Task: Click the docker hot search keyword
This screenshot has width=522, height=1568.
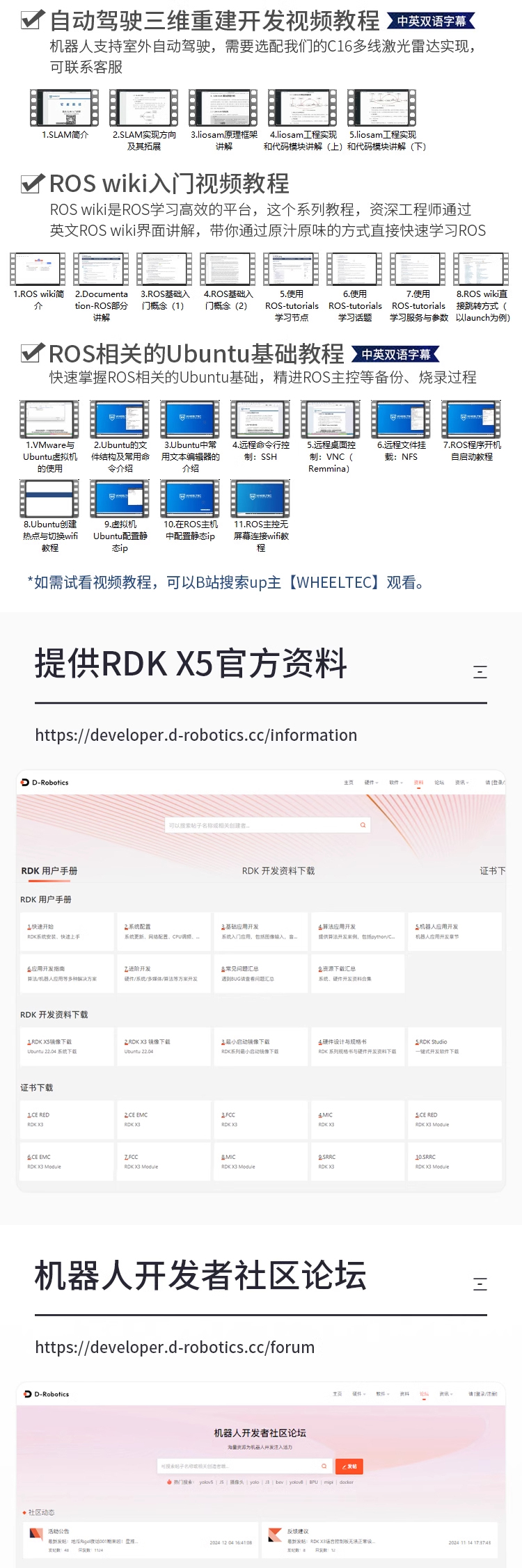Action: (x=347, y=1482)
